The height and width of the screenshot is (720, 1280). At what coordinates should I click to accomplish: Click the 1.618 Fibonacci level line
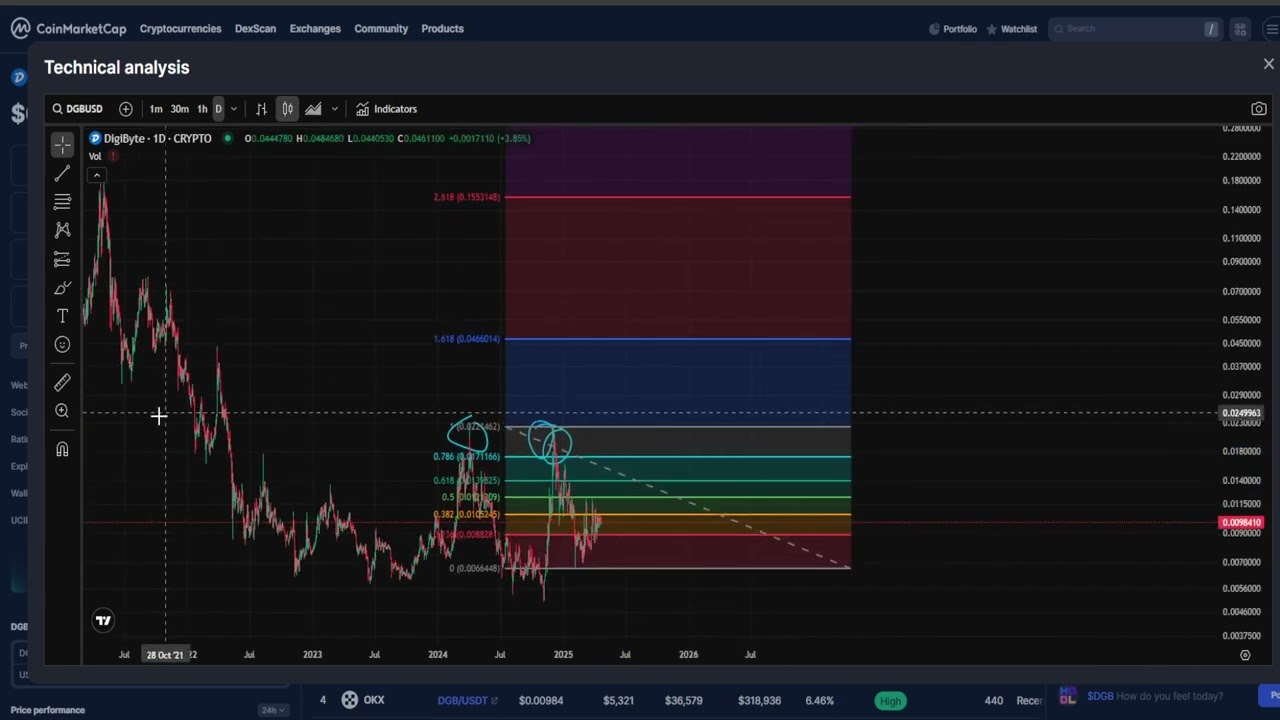pyautogui.click(x=678, y=339)
